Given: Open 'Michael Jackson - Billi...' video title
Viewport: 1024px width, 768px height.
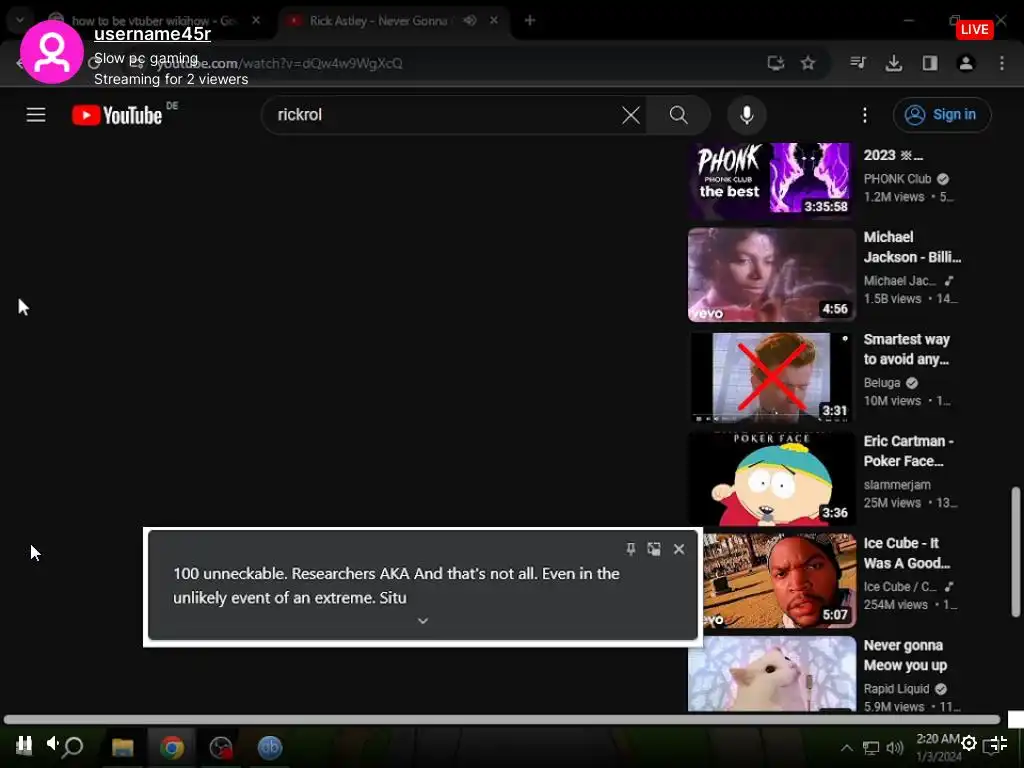Looking at the screenshot, I should click(x=912, y=247).
